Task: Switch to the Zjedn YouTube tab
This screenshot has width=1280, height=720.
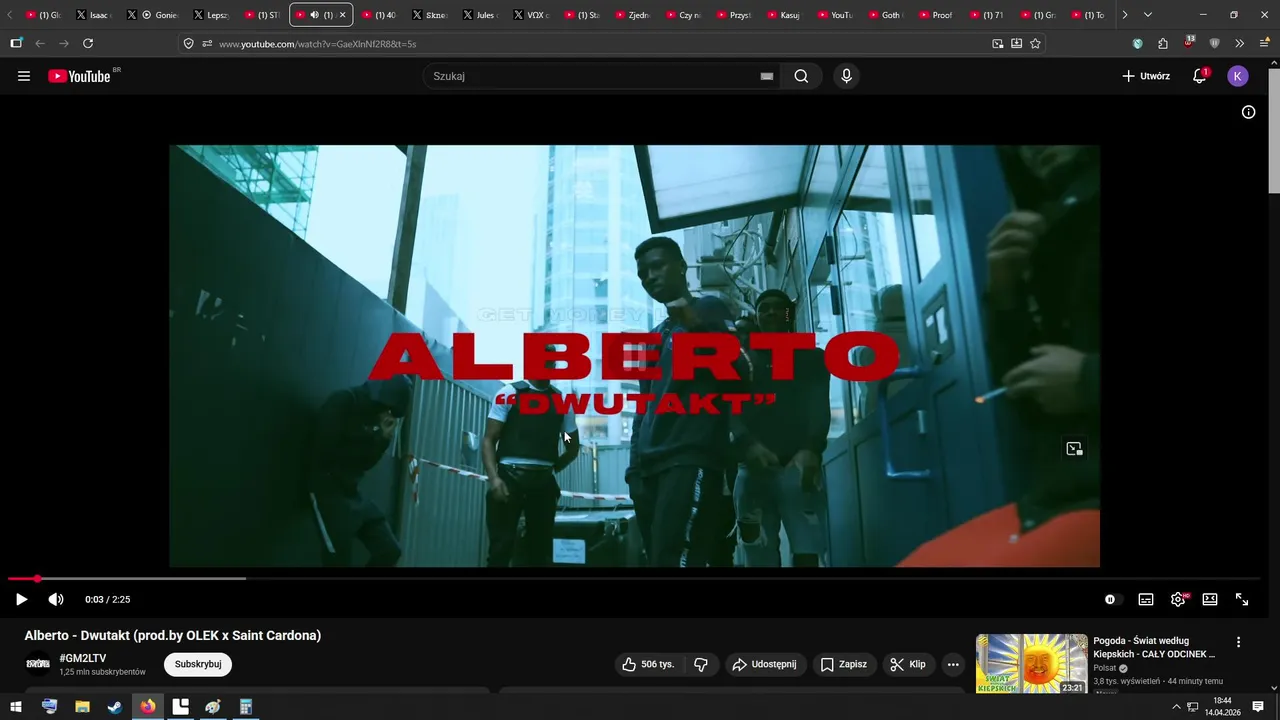Action: [632, 15]
